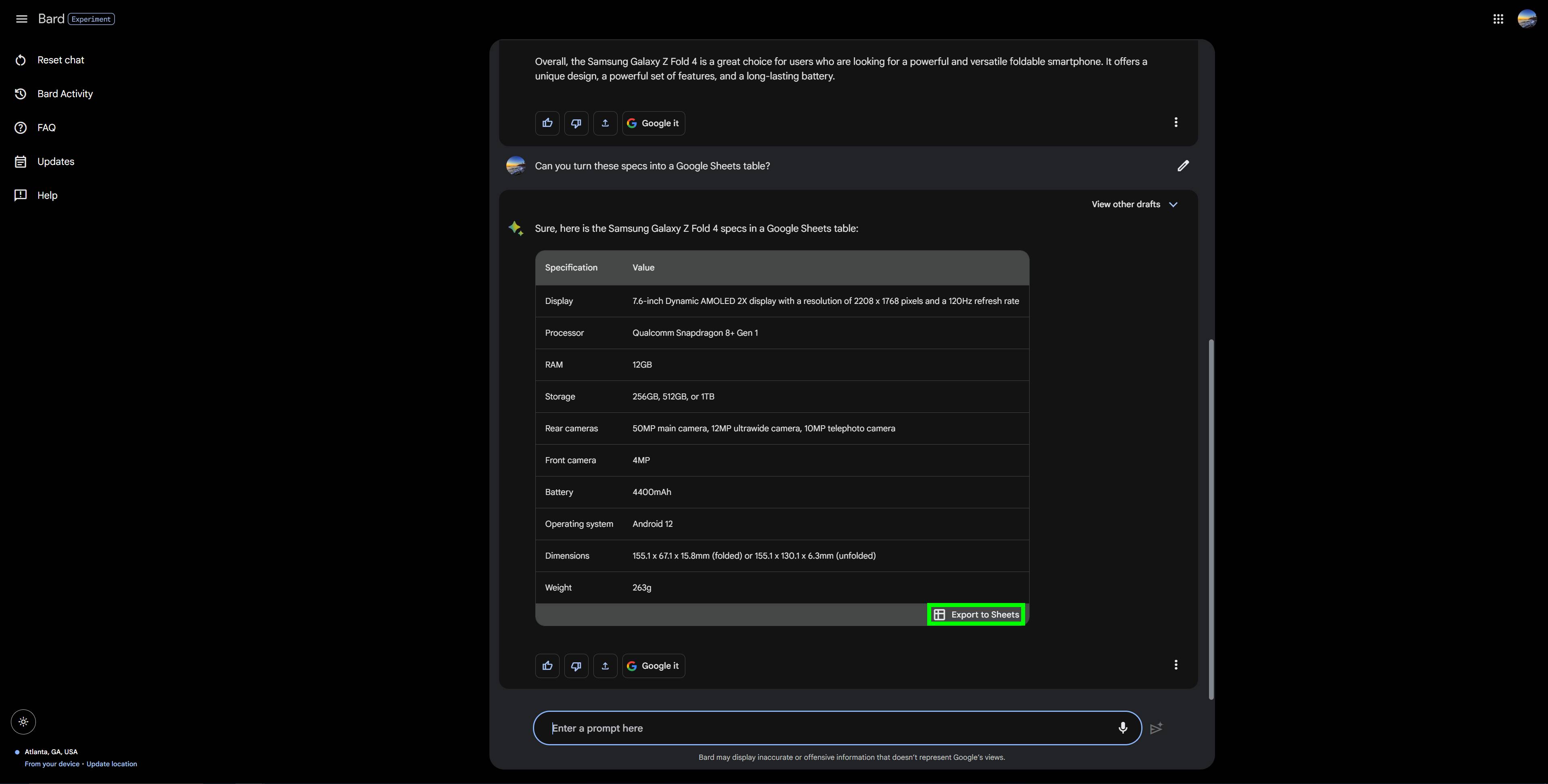Share the specs table response

pos(605,665)
